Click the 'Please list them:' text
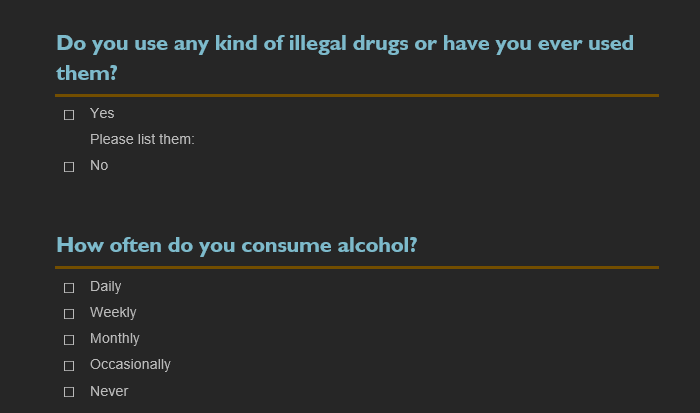 (x=142, y=139)
